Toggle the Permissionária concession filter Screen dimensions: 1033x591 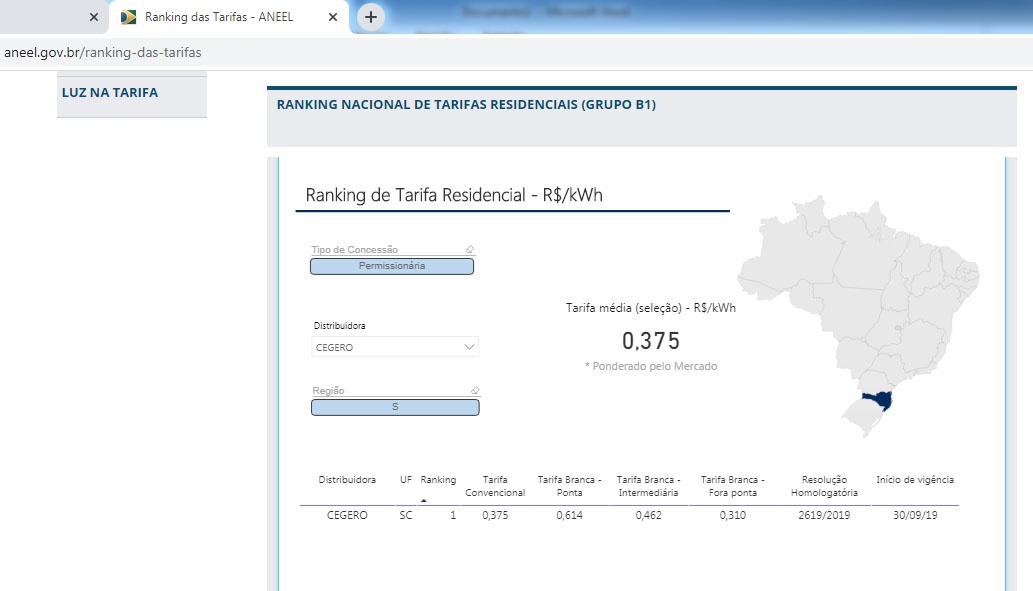point(392,266)
